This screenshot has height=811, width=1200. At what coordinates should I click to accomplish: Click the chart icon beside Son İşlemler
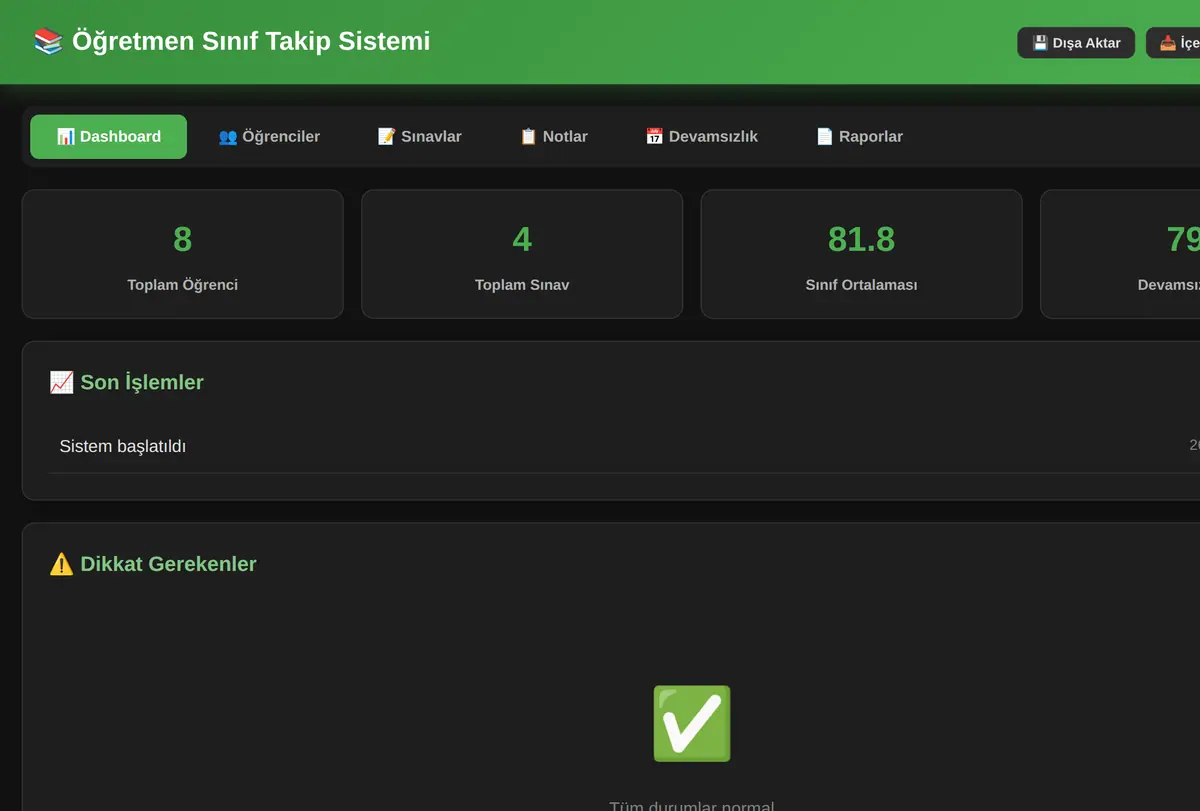coord(61,382)
